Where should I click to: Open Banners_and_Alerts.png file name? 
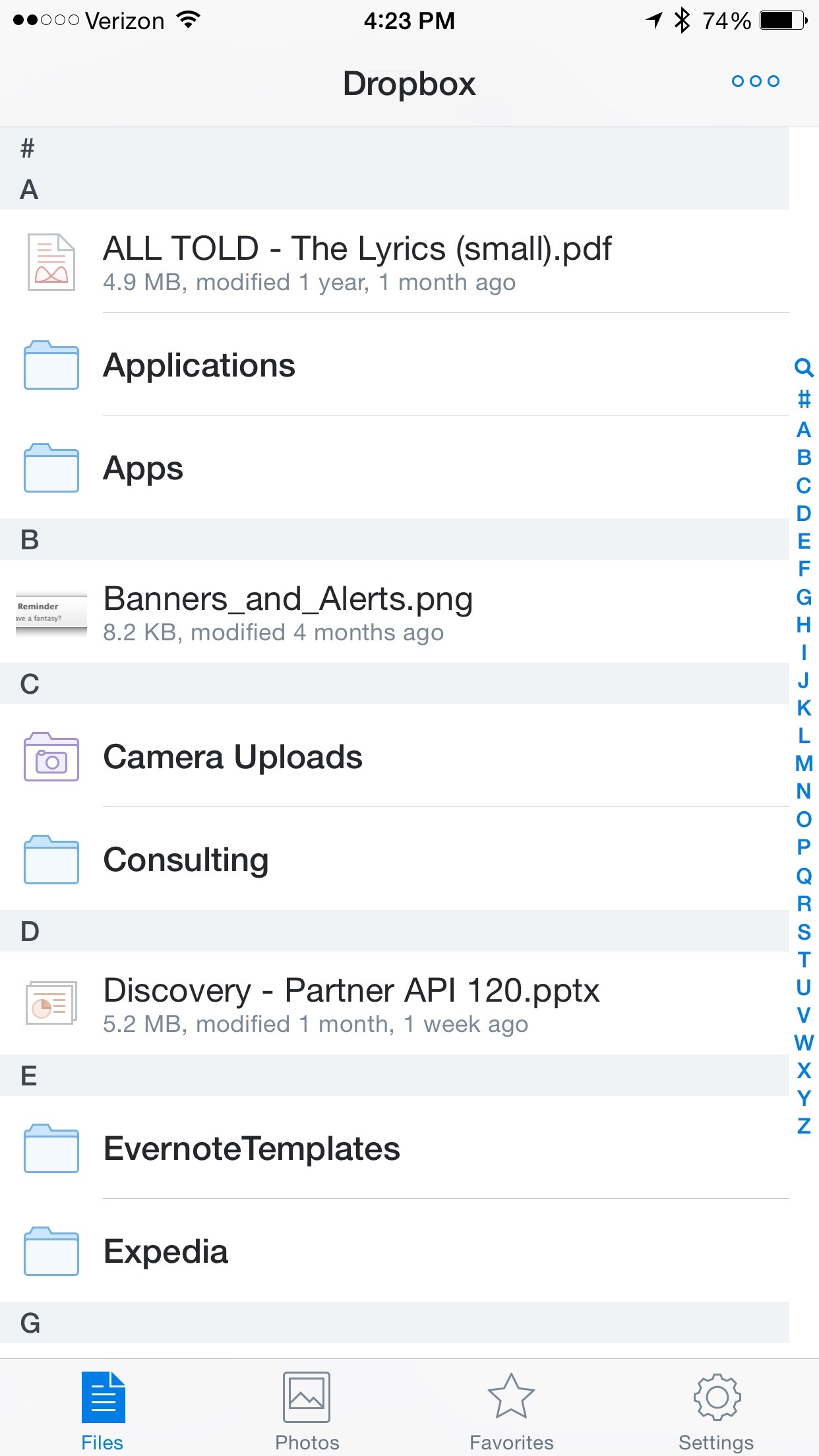point(288,600)
